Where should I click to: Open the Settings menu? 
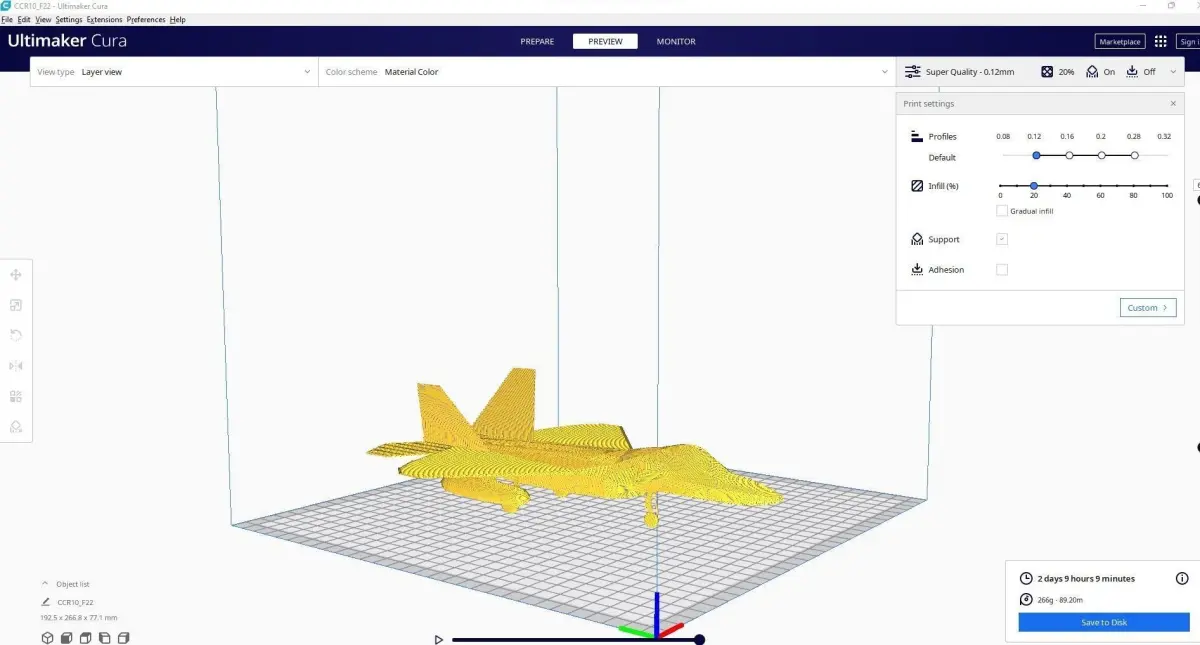point(69,20)
